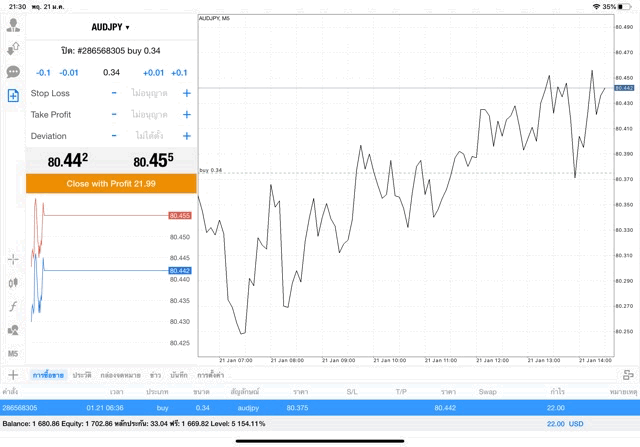Click the position title #286568305 buy 0.34
640x447 pixels.
[111, 51]
